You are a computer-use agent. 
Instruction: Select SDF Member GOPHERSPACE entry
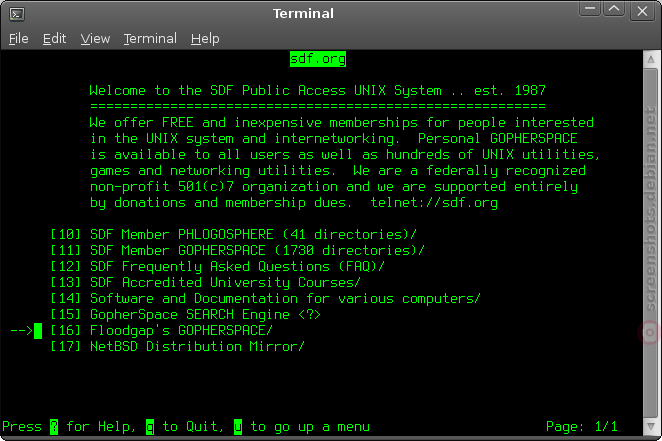[x=237, y=251]
